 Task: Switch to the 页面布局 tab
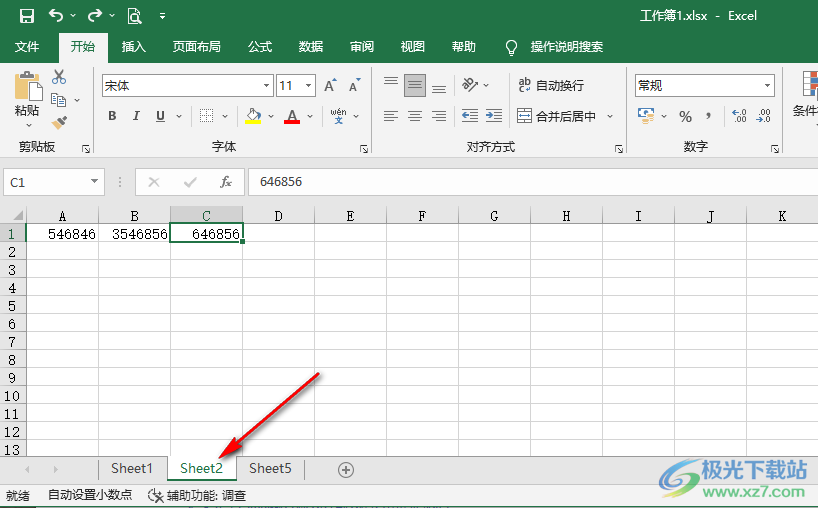coord(197,47)
